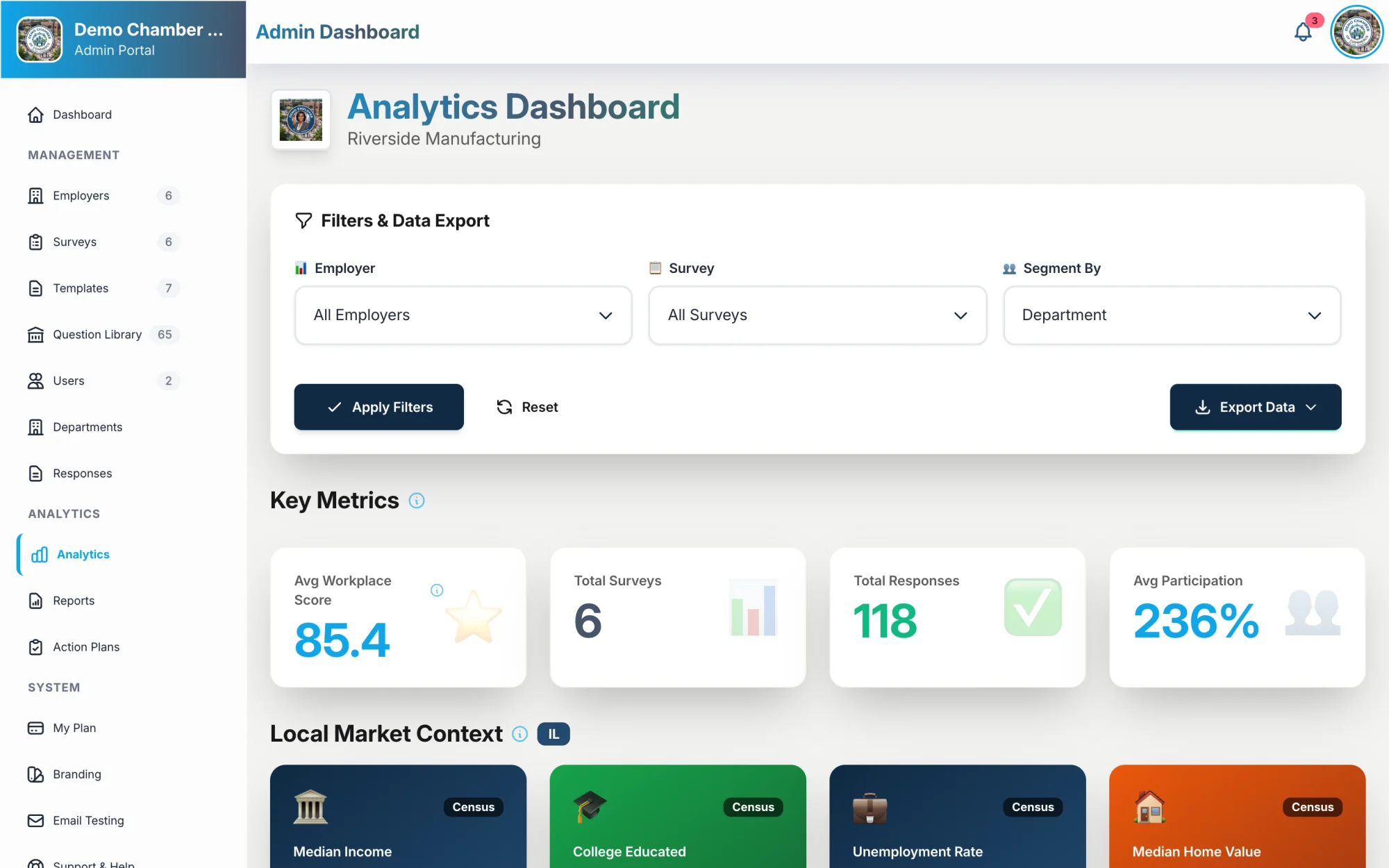The image size is (1389, 868).
Task: Click the Census badge on Unemployment Rate
Action: point(1033,807)
